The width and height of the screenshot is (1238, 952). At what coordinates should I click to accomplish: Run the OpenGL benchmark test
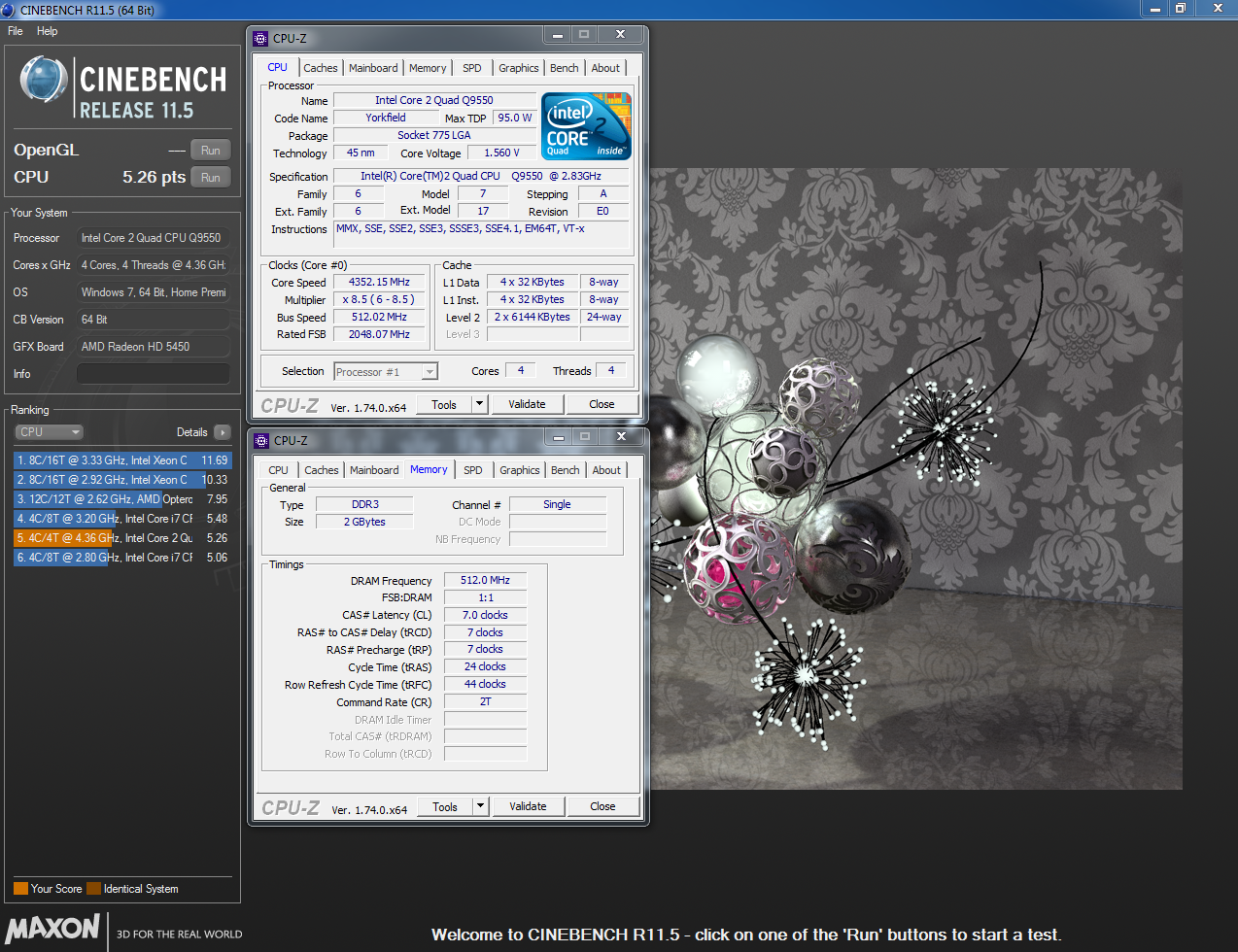click(211, 151)
